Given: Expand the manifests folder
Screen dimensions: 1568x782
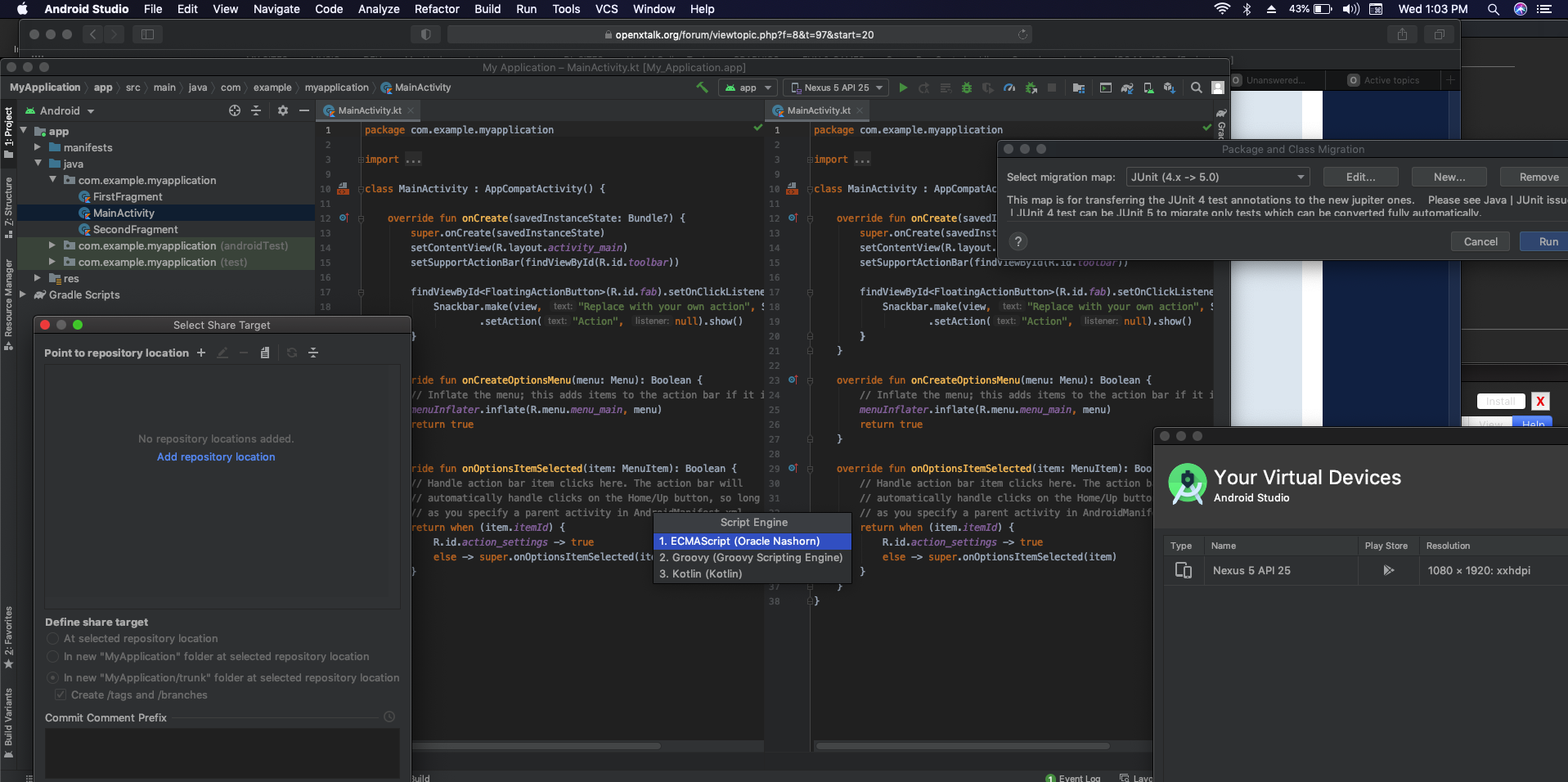Looking at the screenshot, I should [x=38, y=147].
